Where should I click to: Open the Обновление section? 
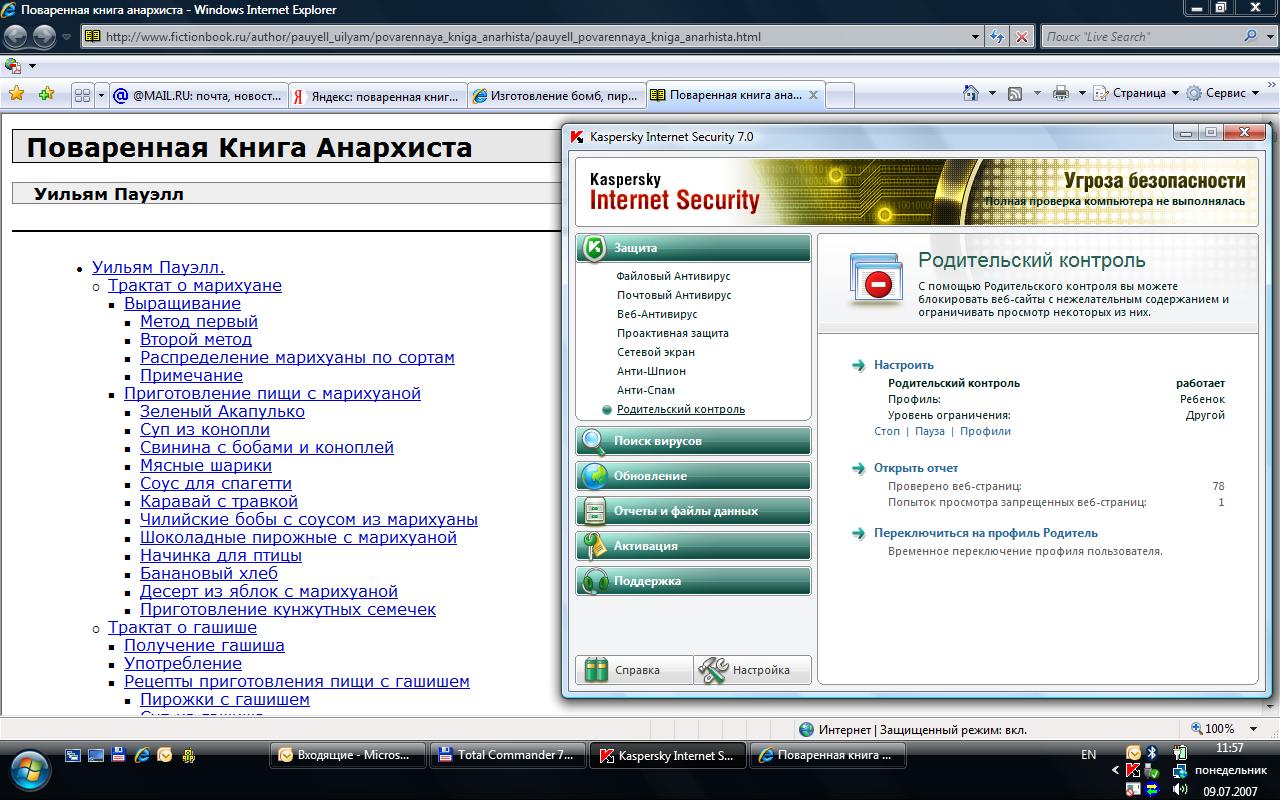coord(693,476)
